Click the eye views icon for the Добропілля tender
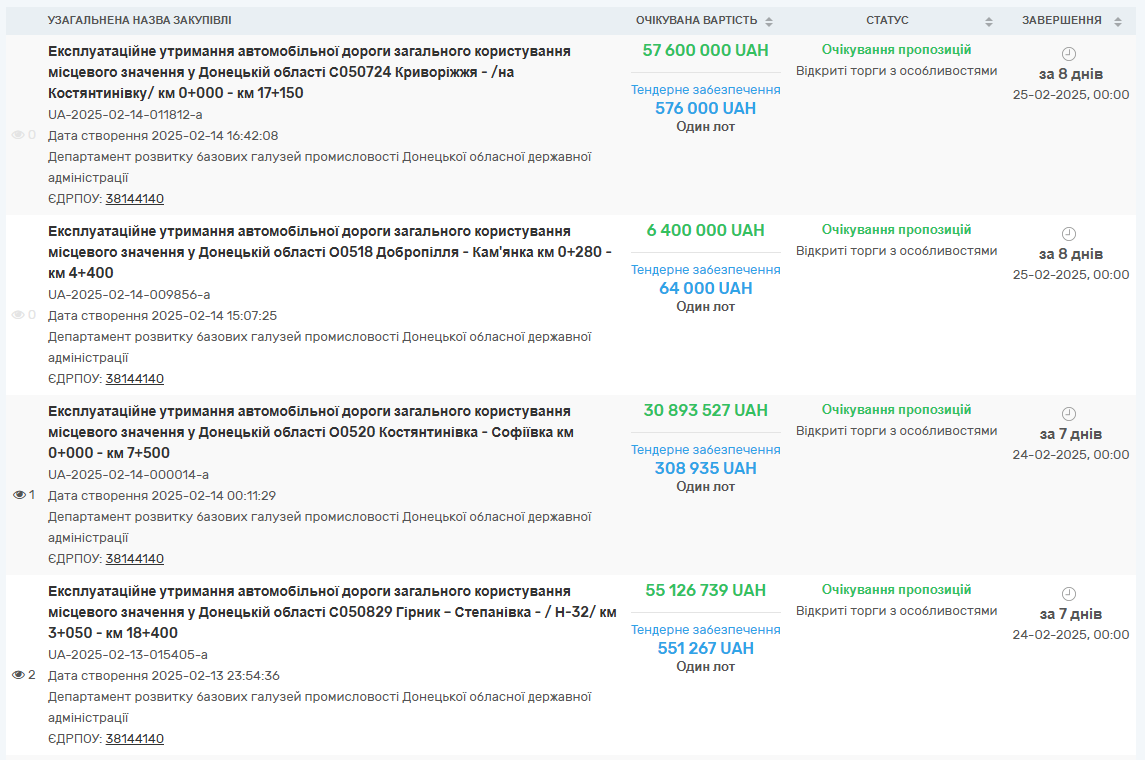Screen dimensions: 1145x760 coord(18,315)
